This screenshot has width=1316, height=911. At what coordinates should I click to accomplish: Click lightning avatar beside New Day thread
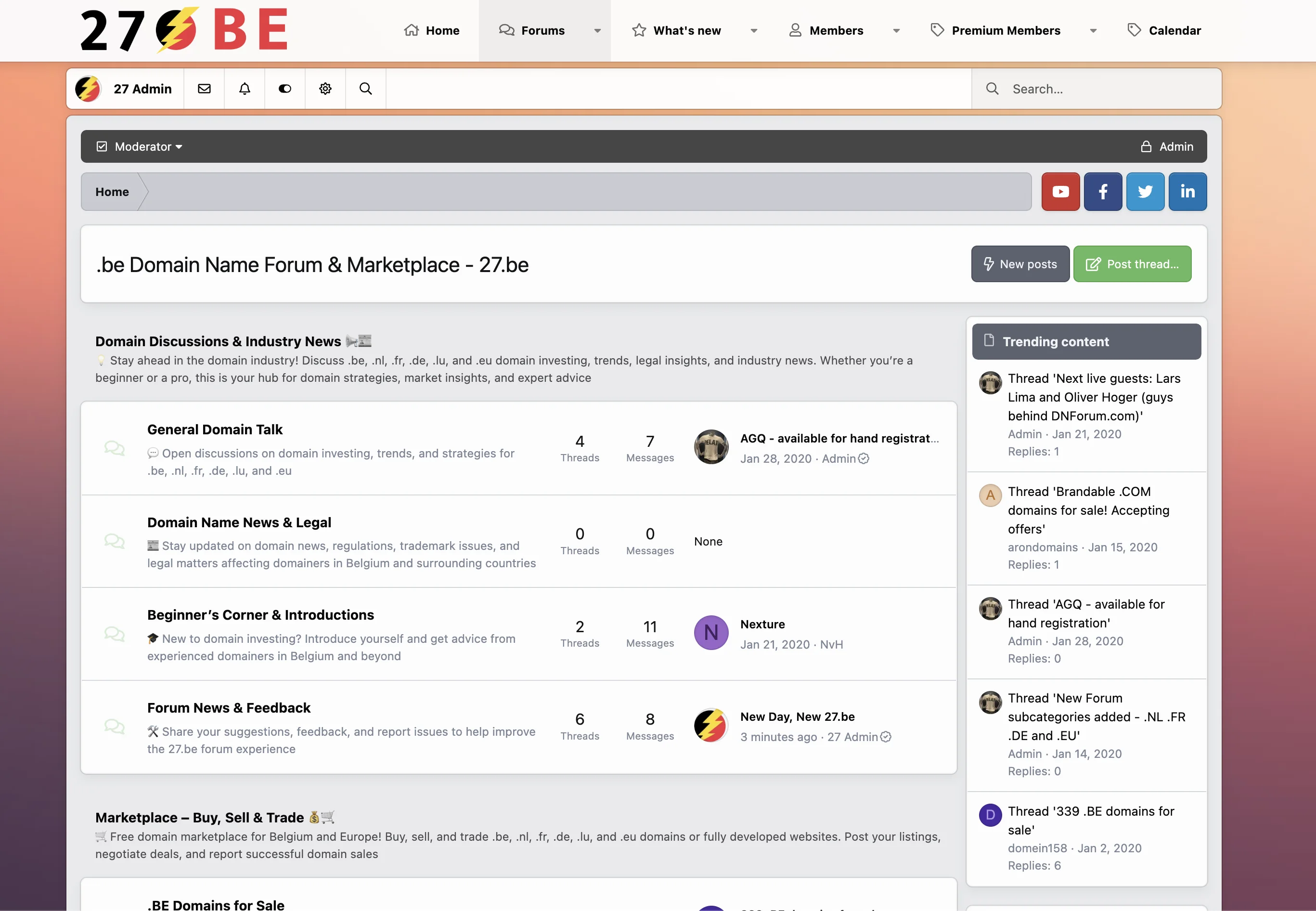point(711,726)
